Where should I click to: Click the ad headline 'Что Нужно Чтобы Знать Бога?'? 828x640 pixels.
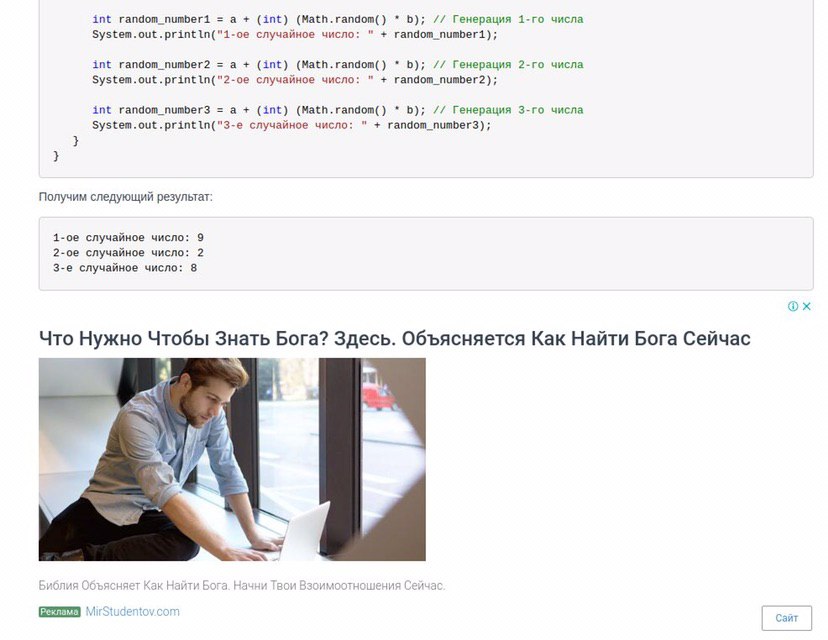click(394, 338)
